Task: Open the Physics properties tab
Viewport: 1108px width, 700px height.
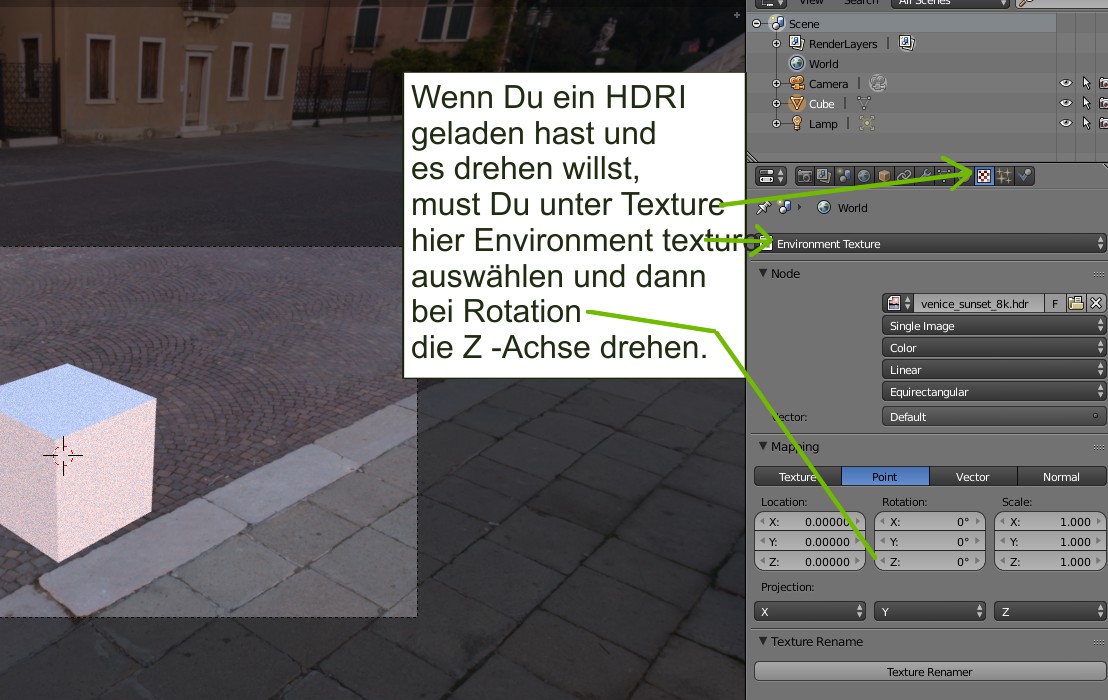Action: click(x=1024, y=176)
